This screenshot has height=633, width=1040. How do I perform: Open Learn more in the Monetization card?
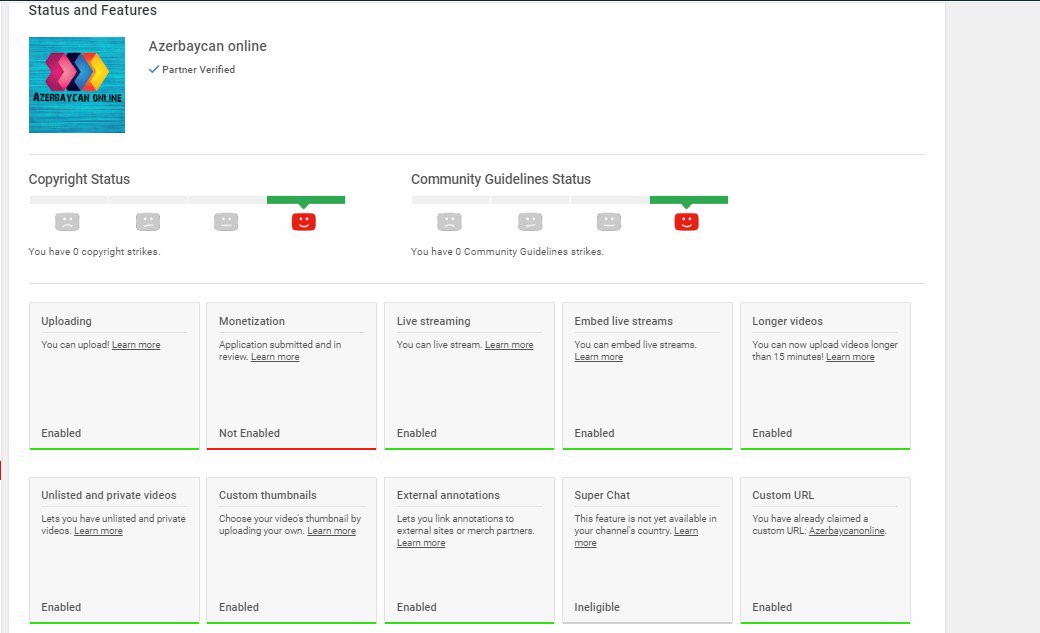tap(275, 357)
